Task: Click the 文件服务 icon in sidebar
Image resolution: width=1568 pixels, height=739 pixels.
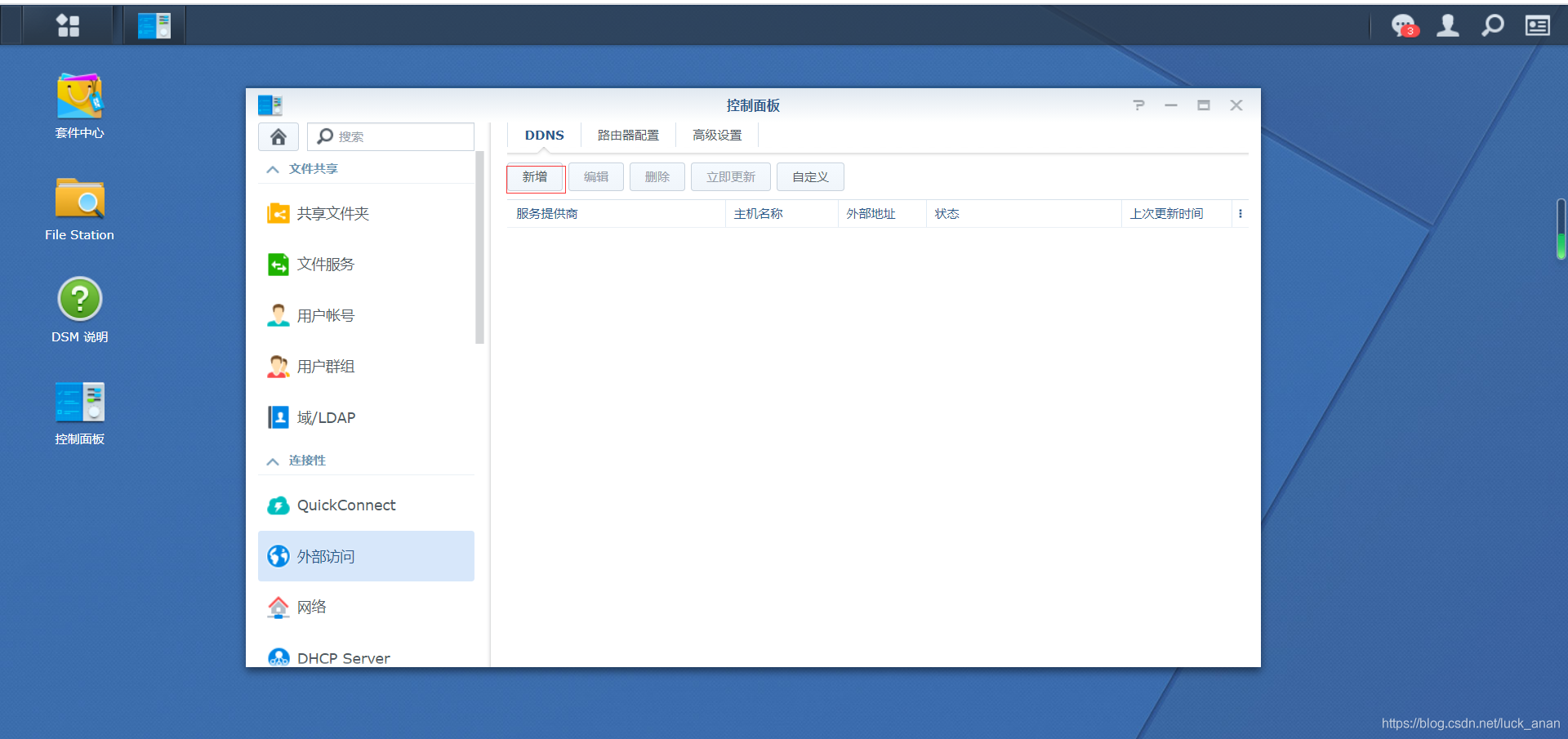Action: coord(278,265)
